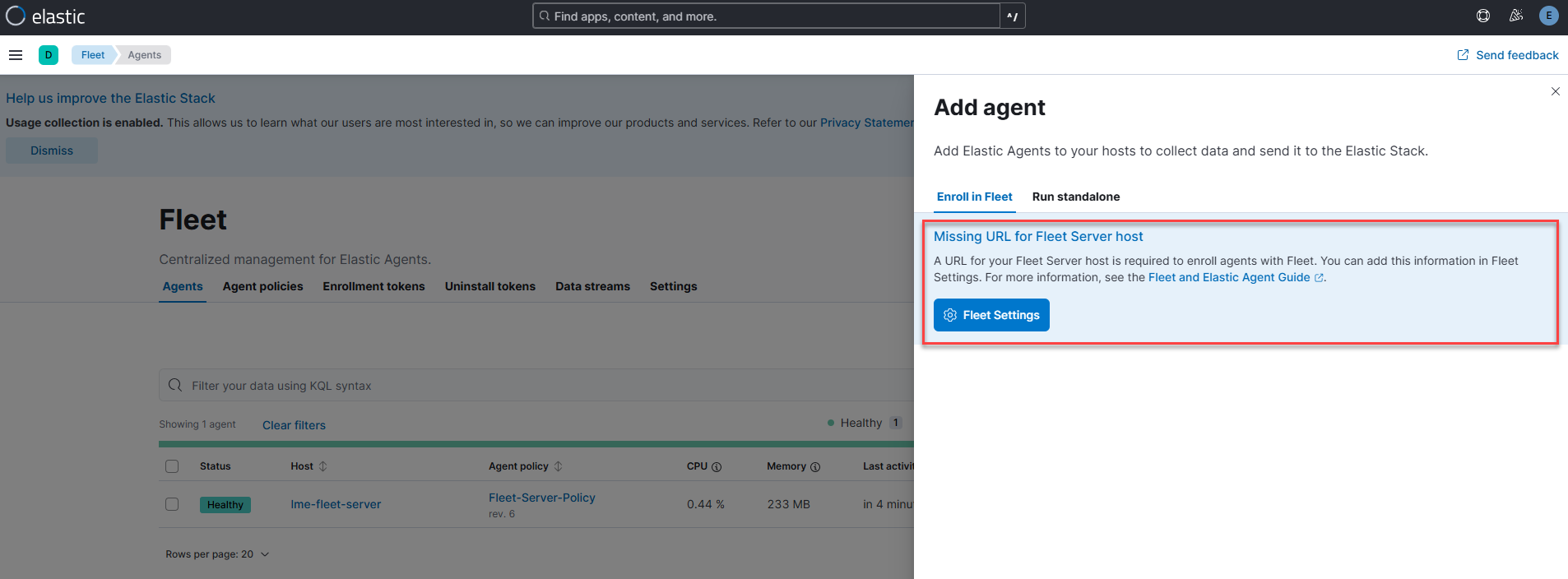Toggle the select-all agents checkbox
This screenshot has width=1568, height=579.
pos(172,466)
